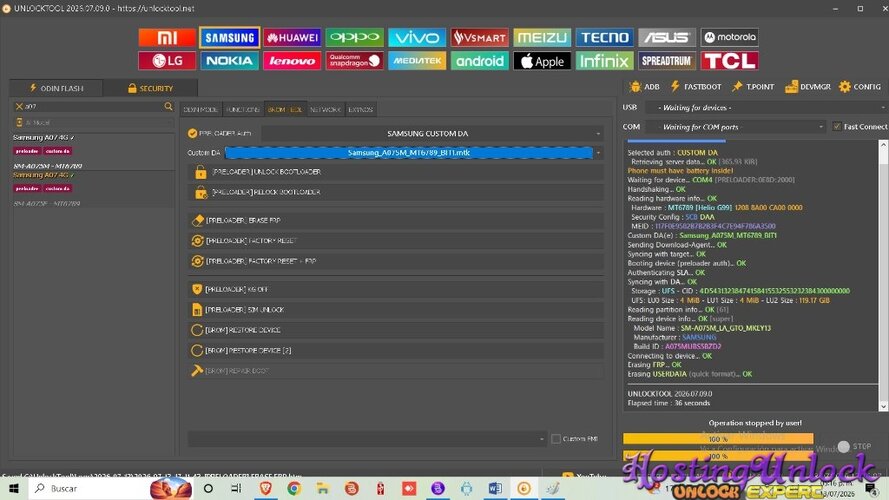
Task: Run Preloader Relock Bootloader
Action: [395, 192]
